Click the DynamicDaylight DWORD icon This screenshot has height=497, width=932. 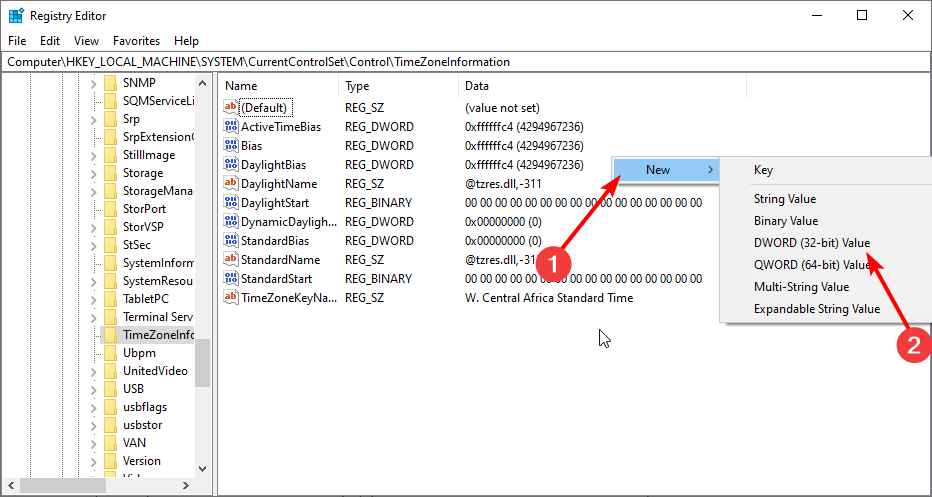coord(230,222)
